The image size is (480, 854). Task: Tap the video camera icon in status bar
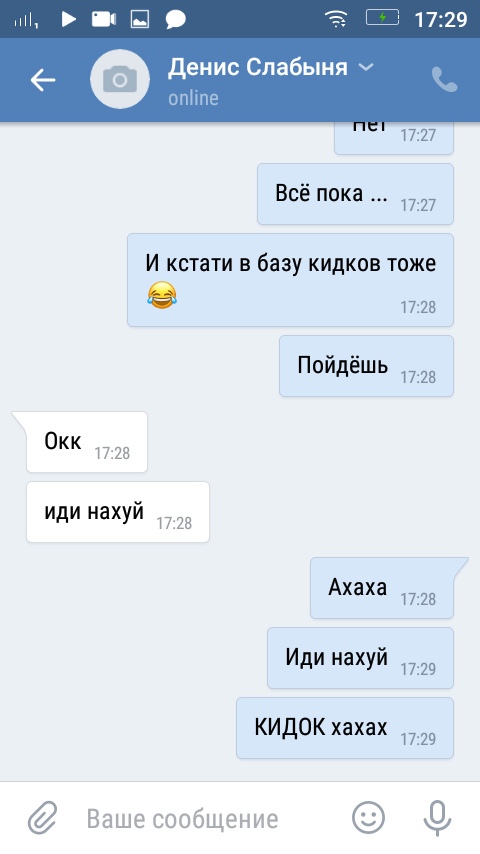[104, 20]
